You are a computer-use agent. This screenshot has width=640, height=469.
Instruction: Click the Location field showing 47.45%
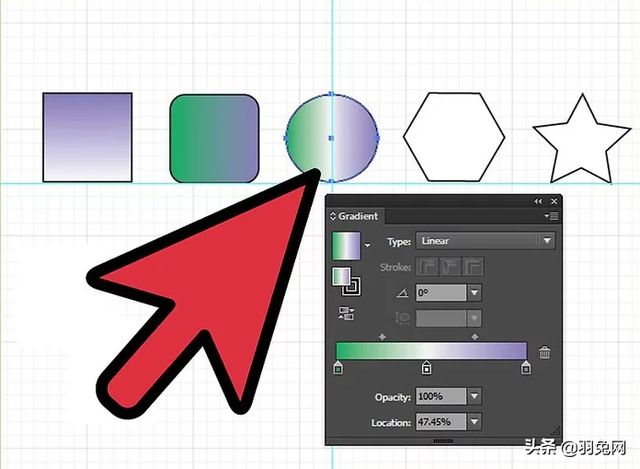(x=441, y=422)
